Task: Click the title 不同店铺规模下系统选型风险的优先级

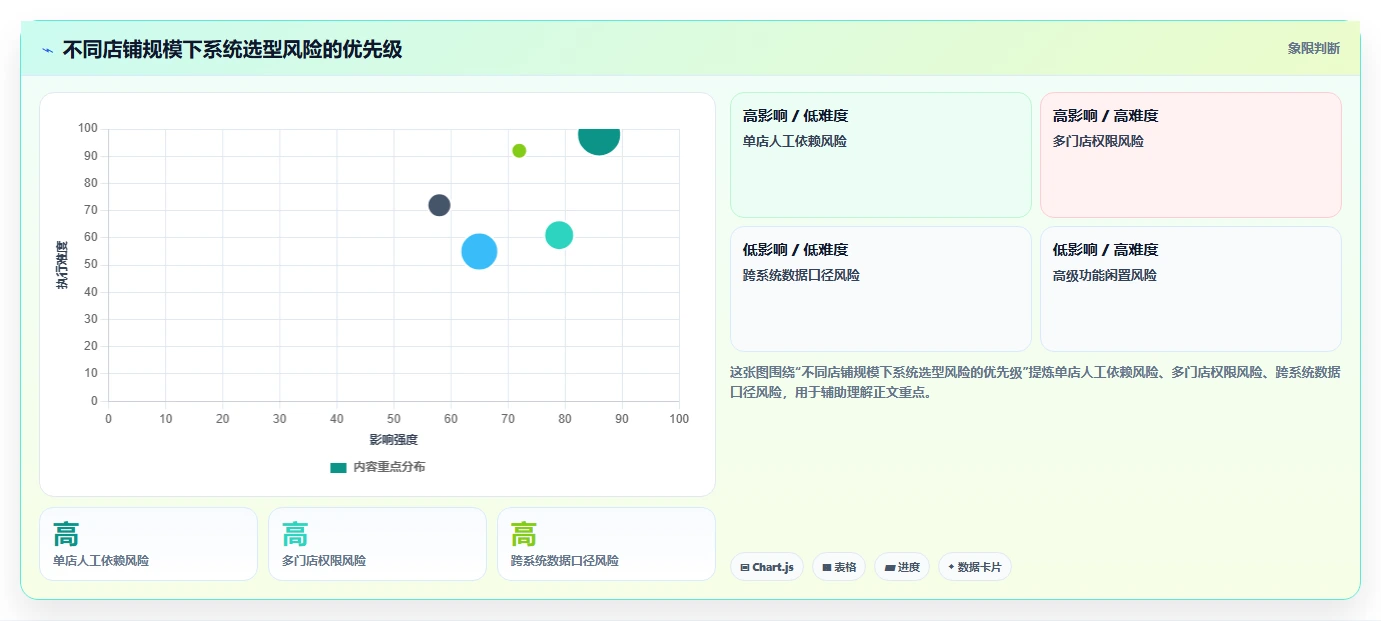Action: click(232, 49)
